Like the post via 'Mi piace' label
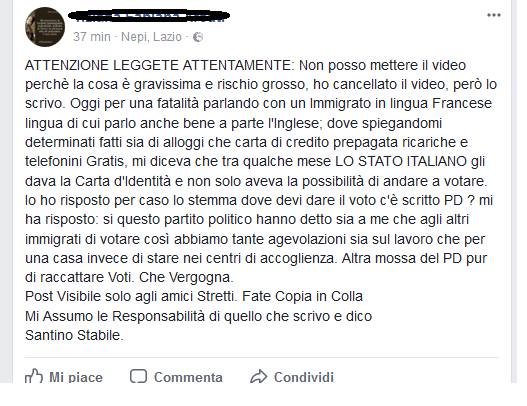This screenshot has height=406, width=527. click(x=76, y=377)
